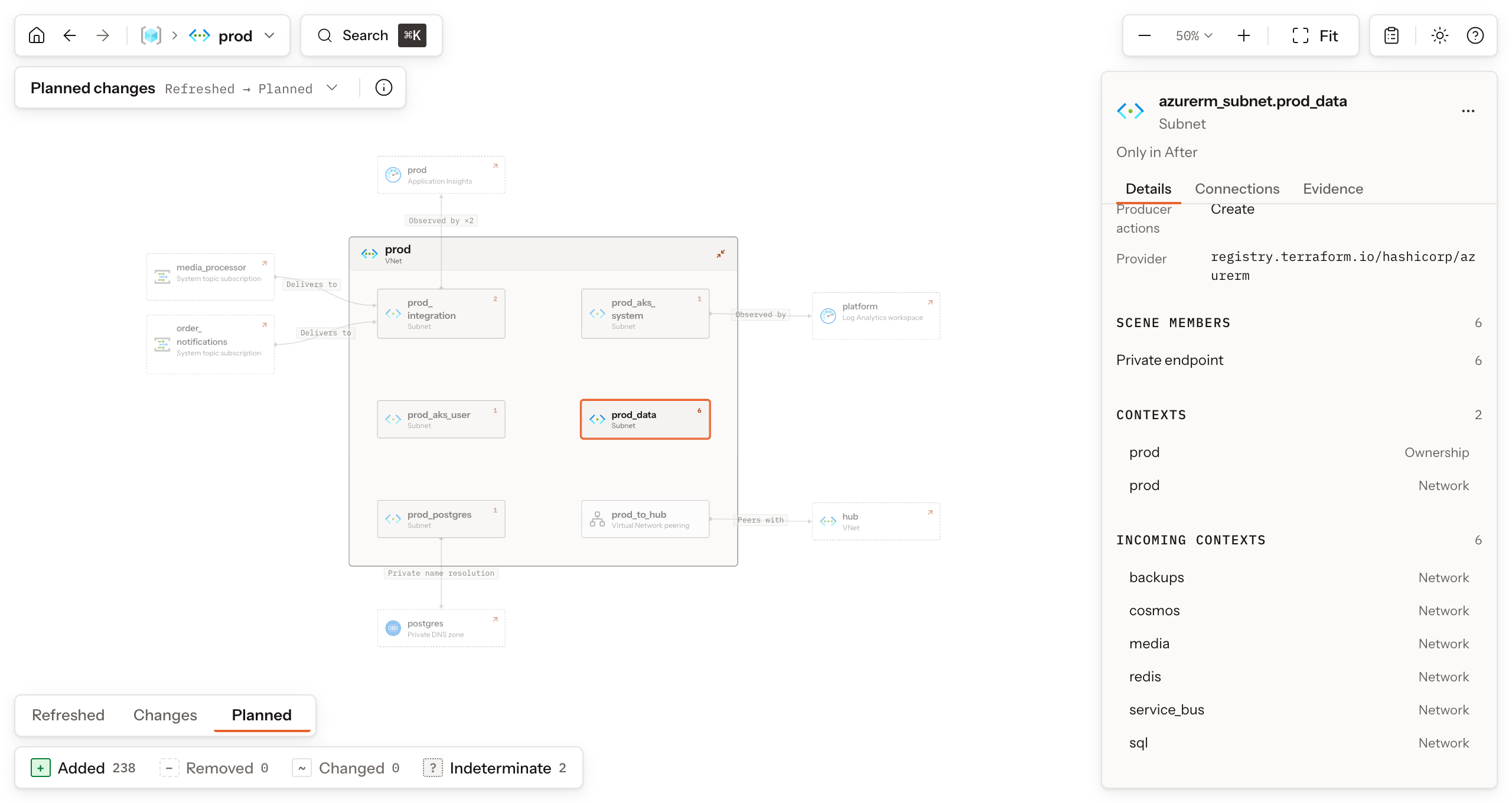Open the prod scope dropdown chevron
The height and width of the screenshot is (803, 1512).
click(x=269, y=35)
